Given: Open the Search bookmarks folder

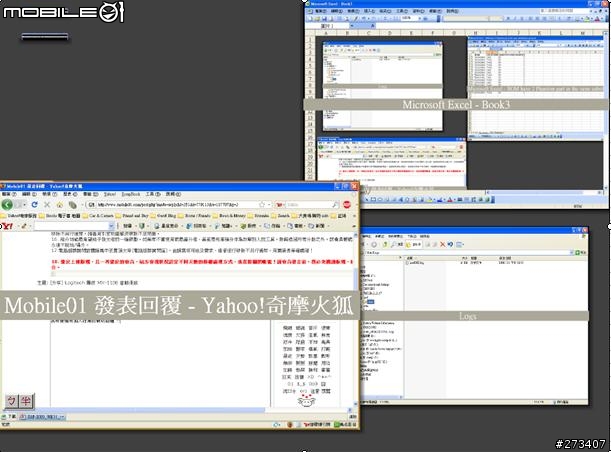Looking at the screenshot, I should click(x=281, y=215).
